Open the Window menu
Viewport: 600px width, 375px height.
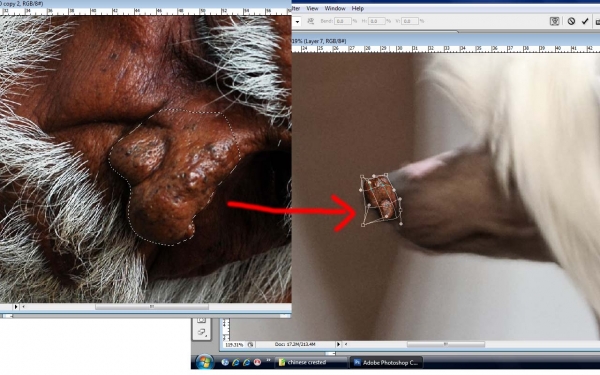point(335,8)
